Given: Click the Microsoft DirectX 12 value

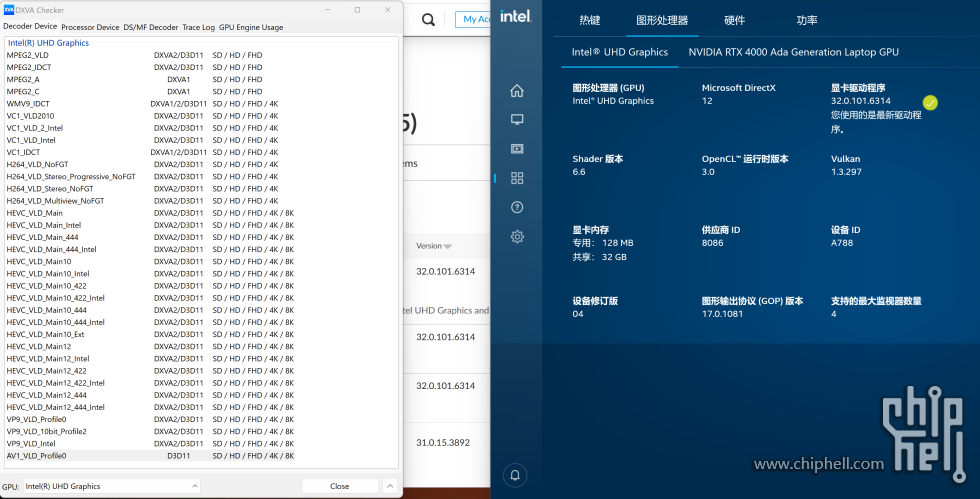Looking at the screenshot, I should 707,101.
